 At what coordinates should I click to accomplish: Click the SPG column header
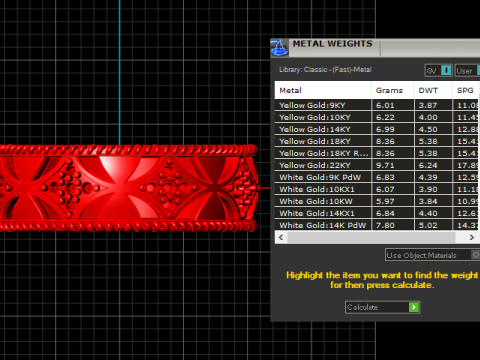point(466,90)
